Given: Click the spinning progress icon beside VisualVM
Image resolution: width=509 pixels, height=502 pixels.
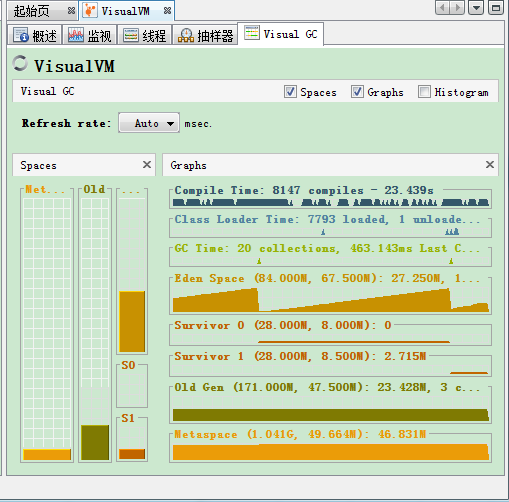Looking at the screenshot, I should tap(20, 63).
